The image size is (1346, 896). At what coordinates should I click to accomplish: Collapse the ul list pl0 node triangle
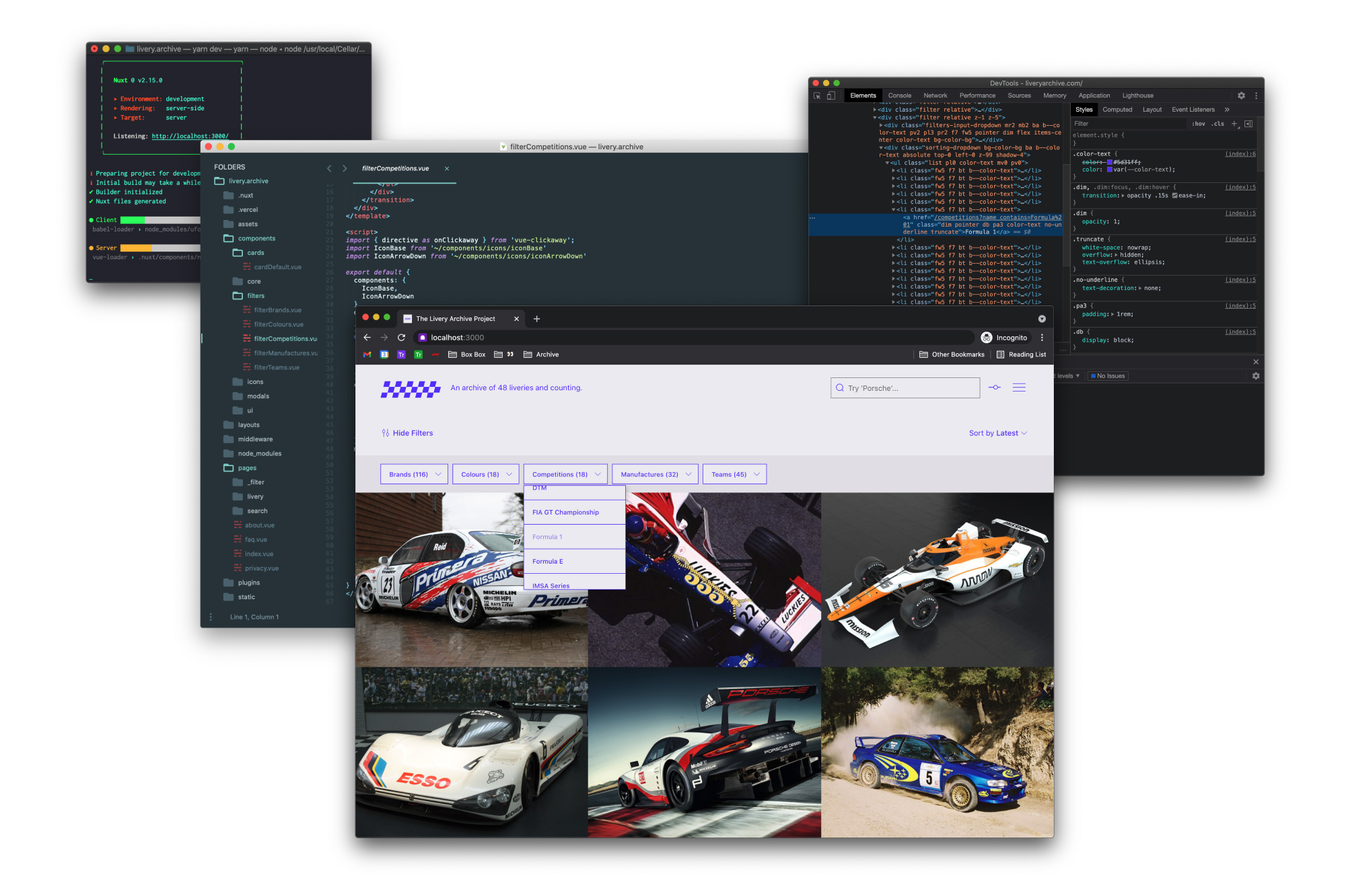pos(888,163)
